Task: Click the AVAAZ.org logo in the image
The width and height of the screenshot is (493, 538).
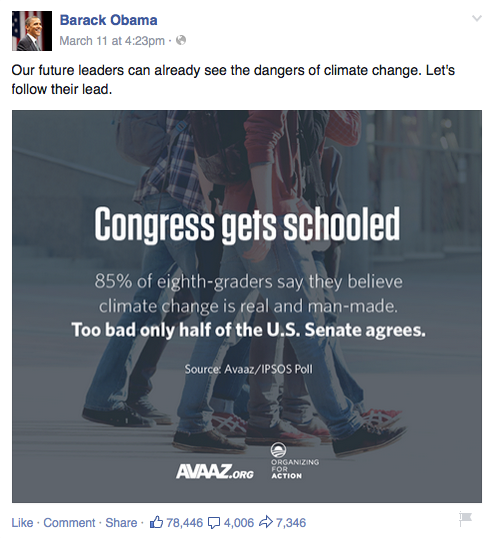Action: pos(215,471)
